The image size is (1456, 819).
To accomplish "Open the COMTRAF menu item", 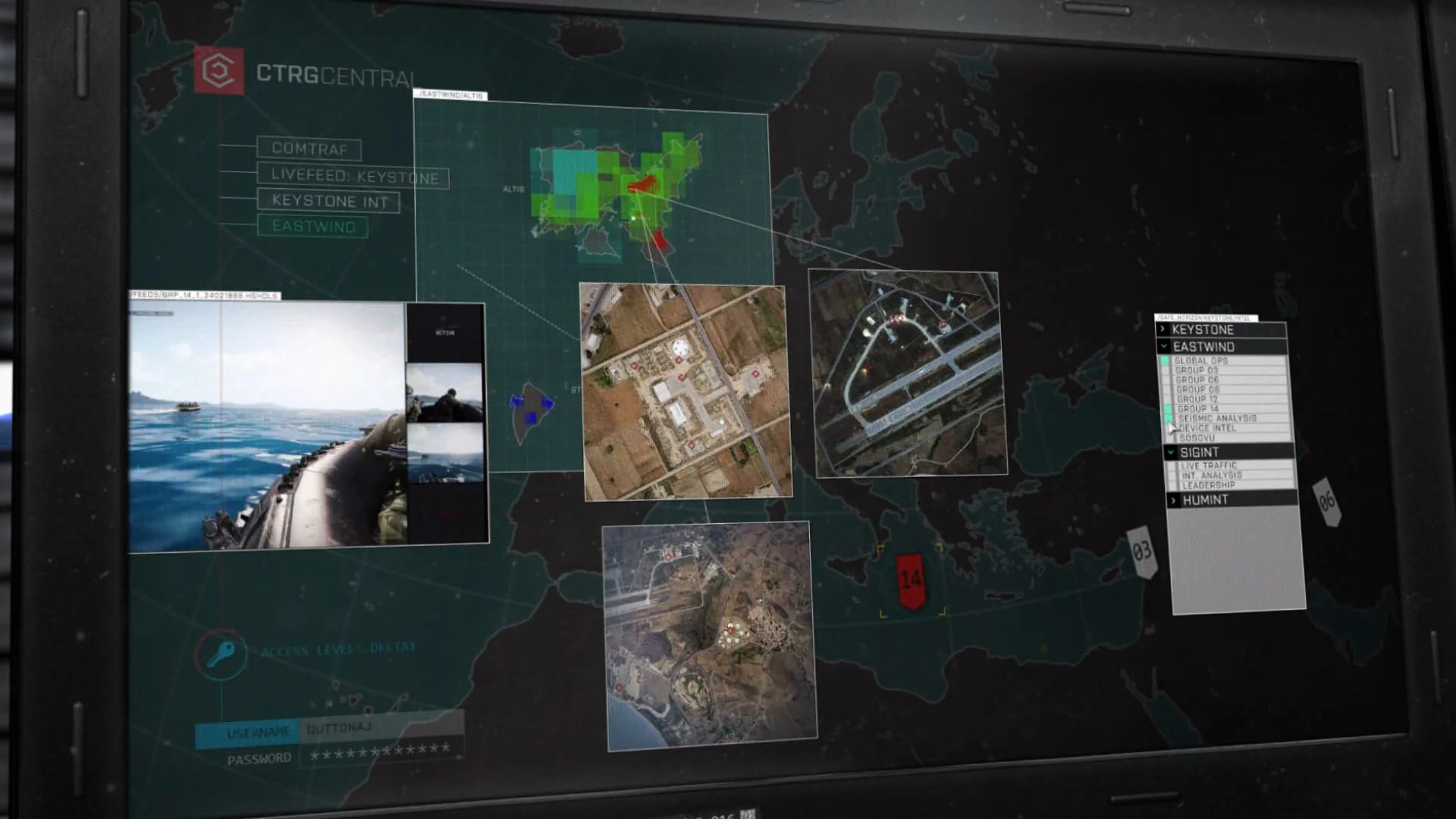I will click(309, 148).
